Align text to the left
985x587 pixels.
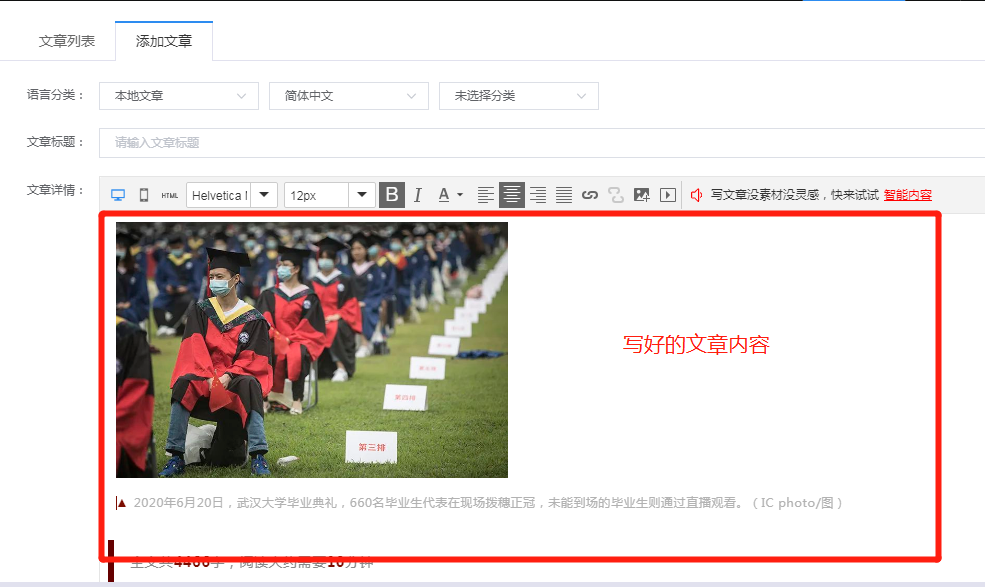tap(486, 195)
